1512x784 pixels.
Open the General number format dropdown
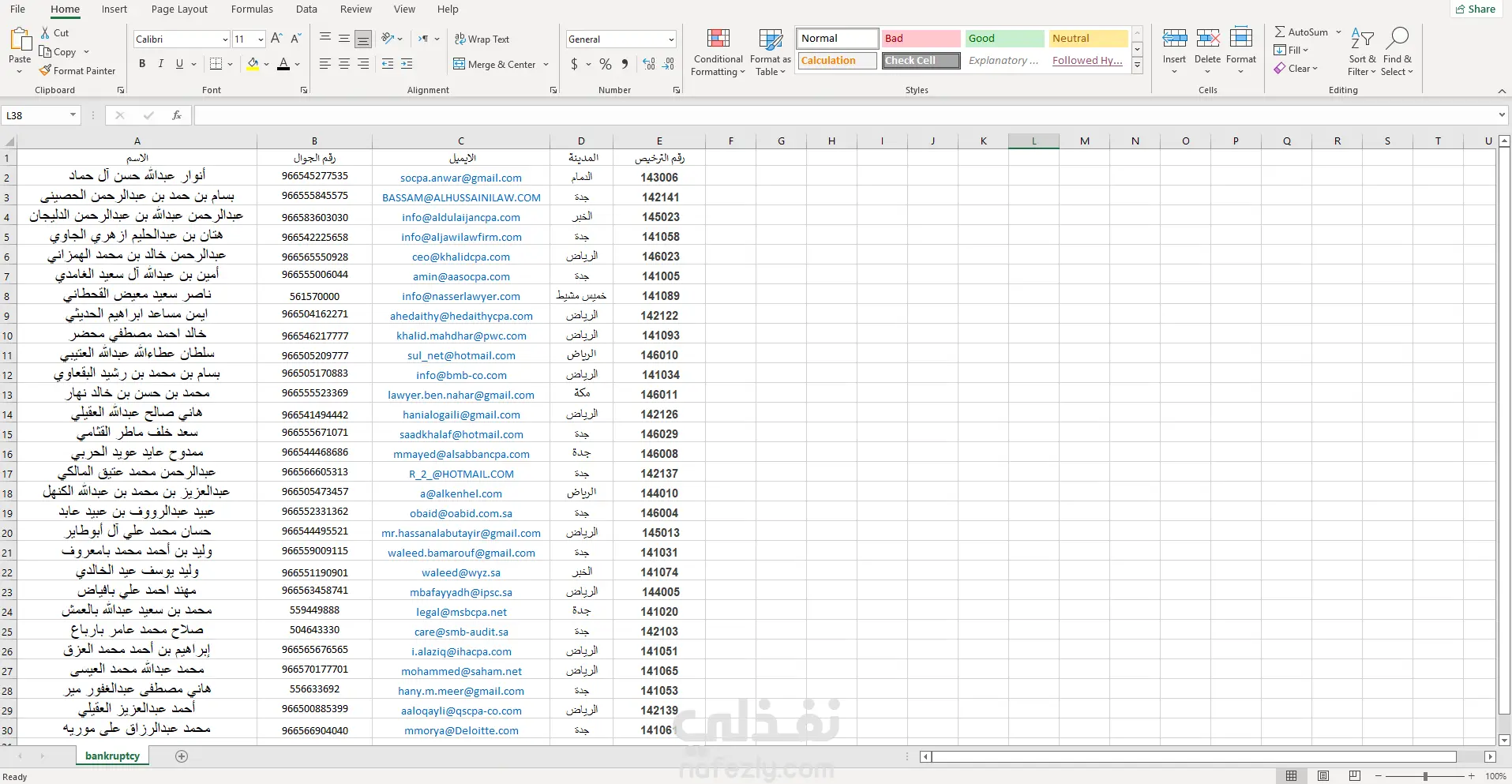671,39
